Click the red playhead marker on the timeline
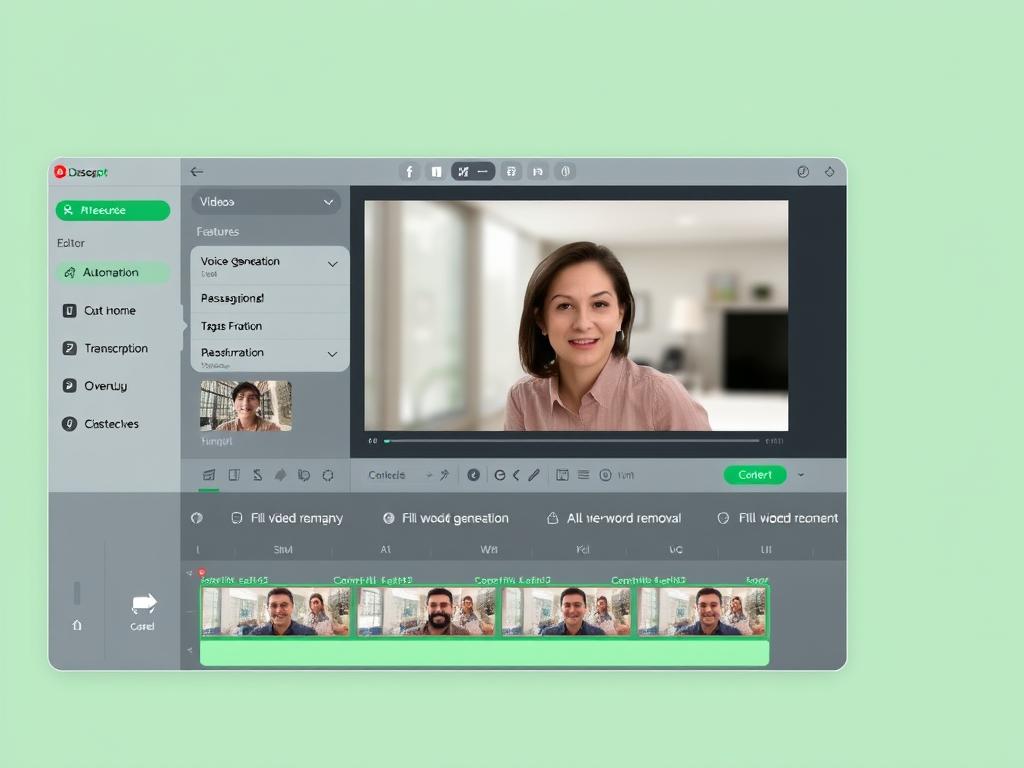 click(202, 573)
